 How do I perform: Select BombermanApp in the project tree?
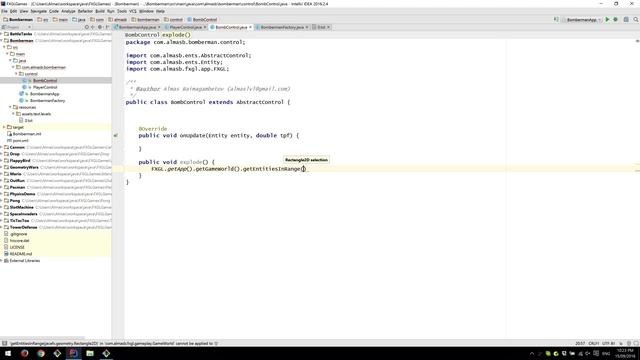tap(44, 94)
